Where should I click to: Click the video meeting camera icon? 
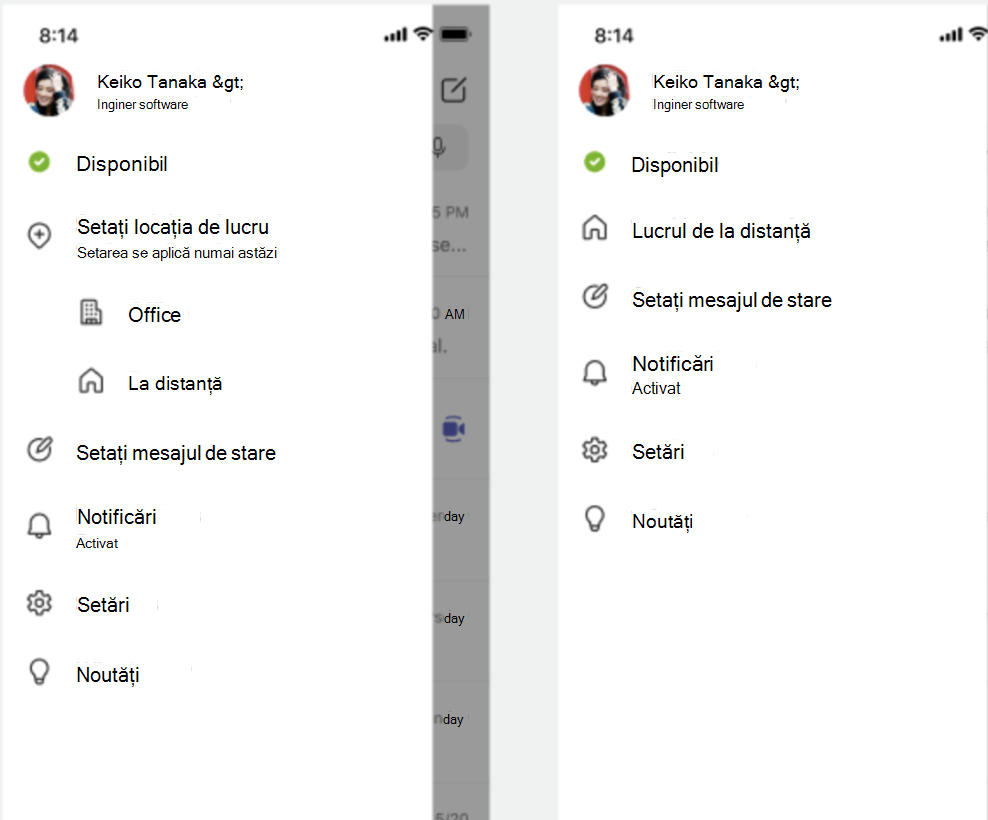pos(454,429)
